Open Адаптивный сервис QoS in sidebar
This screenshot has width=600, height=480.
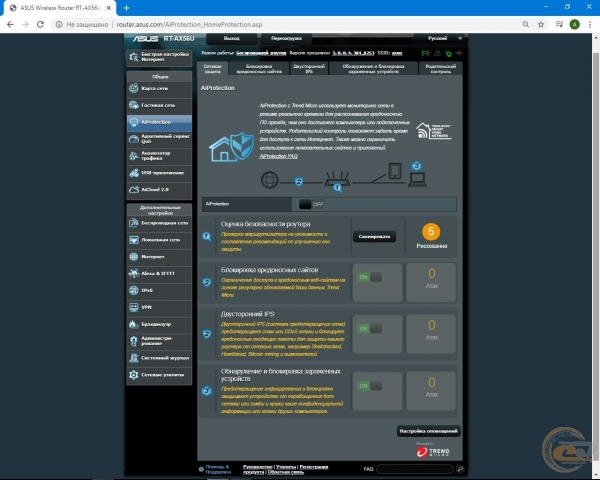[x=159, y=139]
